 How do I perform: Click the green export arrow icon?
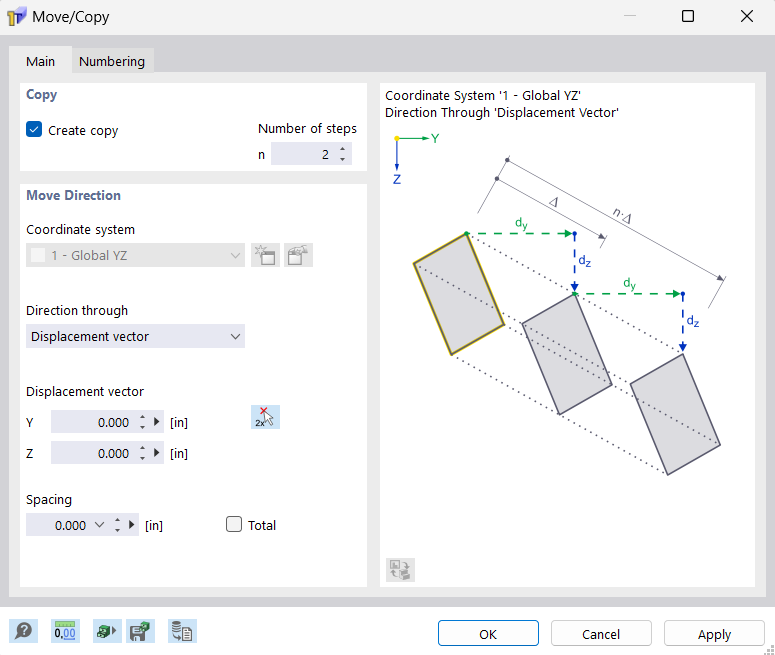click(107, 631)
